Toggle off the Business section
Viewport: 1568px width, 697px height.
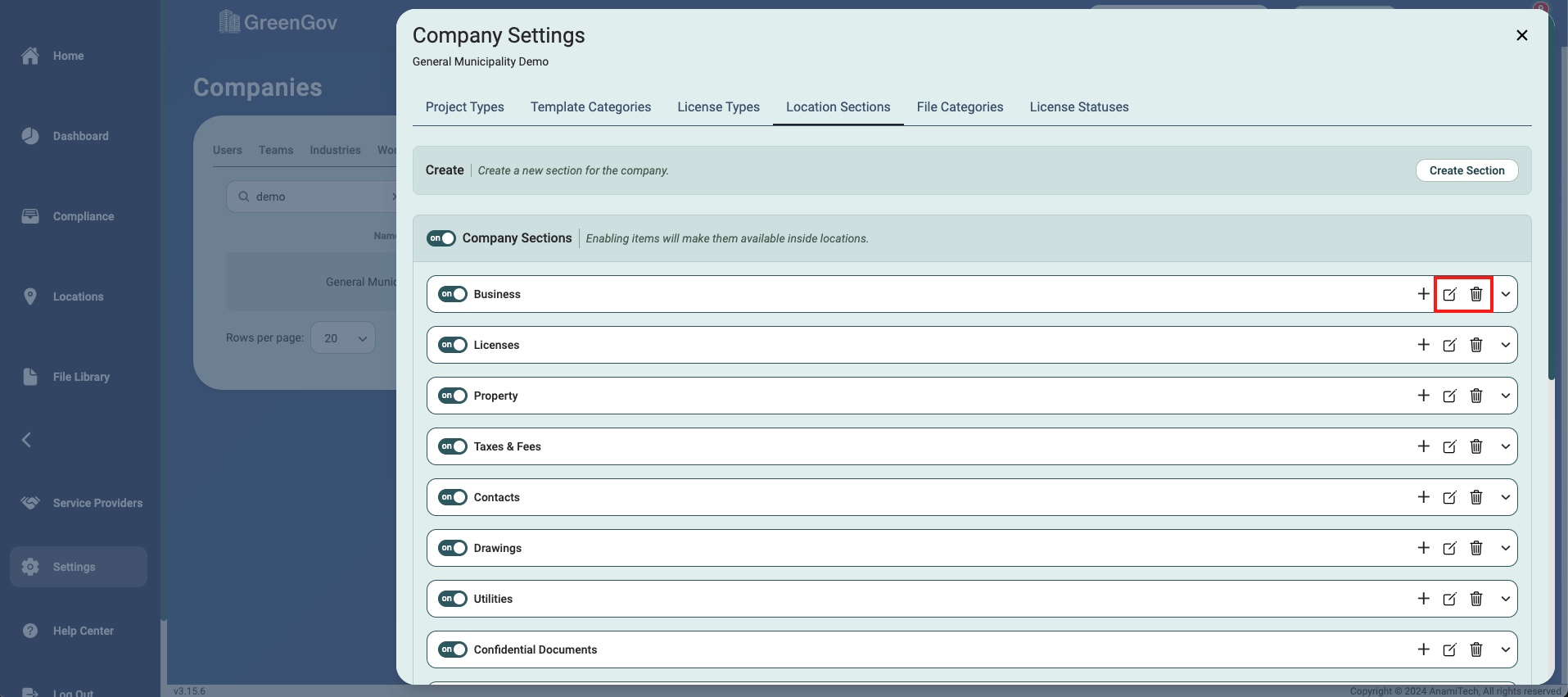(x=452, y=294)
